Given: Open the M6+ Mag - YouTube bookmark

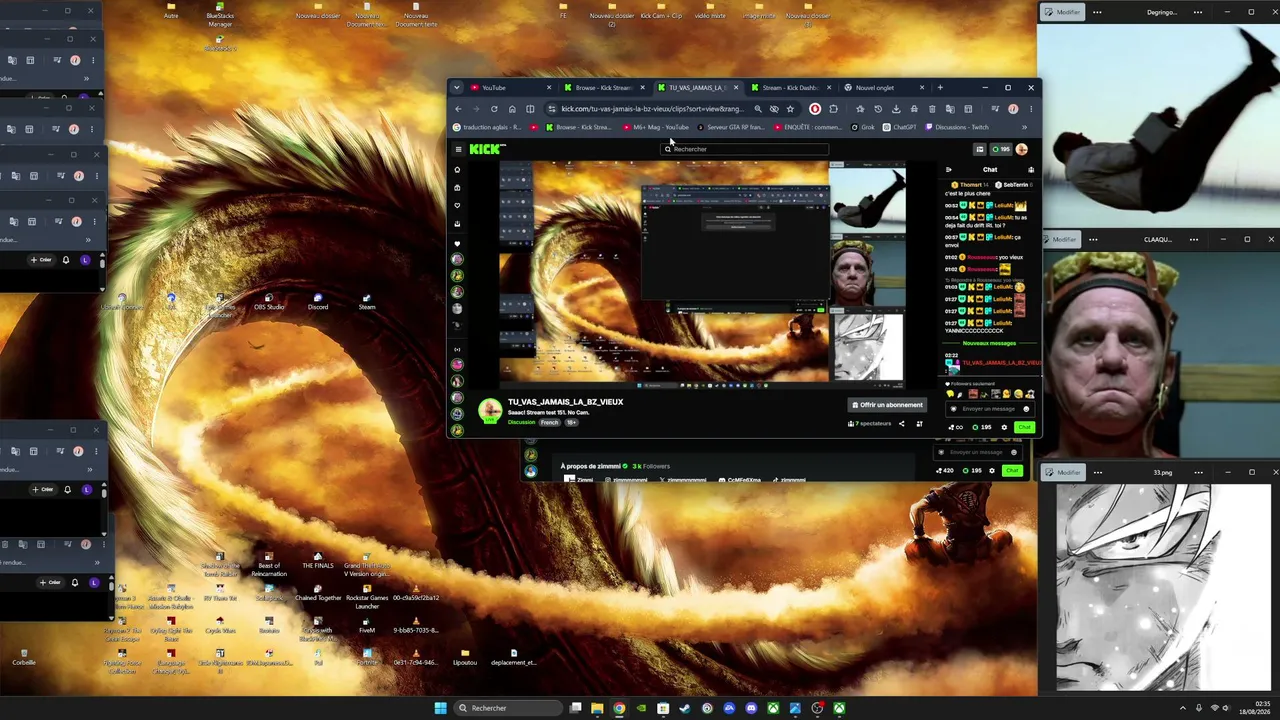Looking at the screenshot, I should [x=655, y=127].
